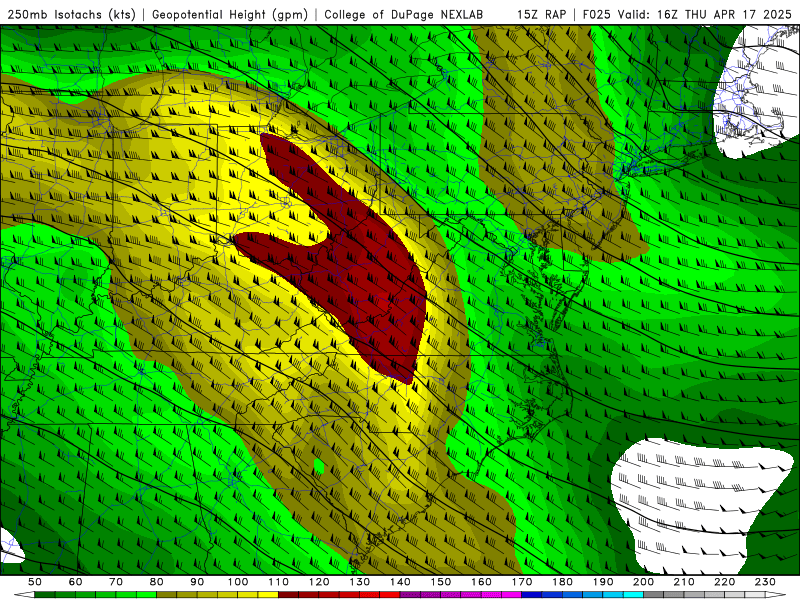Select the dark blue swatch starting at 170

(532, 595)
